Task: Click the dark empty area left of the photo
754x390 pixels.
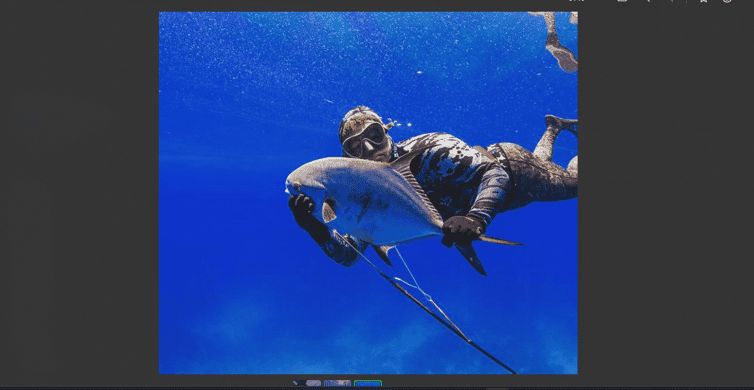Action: [79, 192]
